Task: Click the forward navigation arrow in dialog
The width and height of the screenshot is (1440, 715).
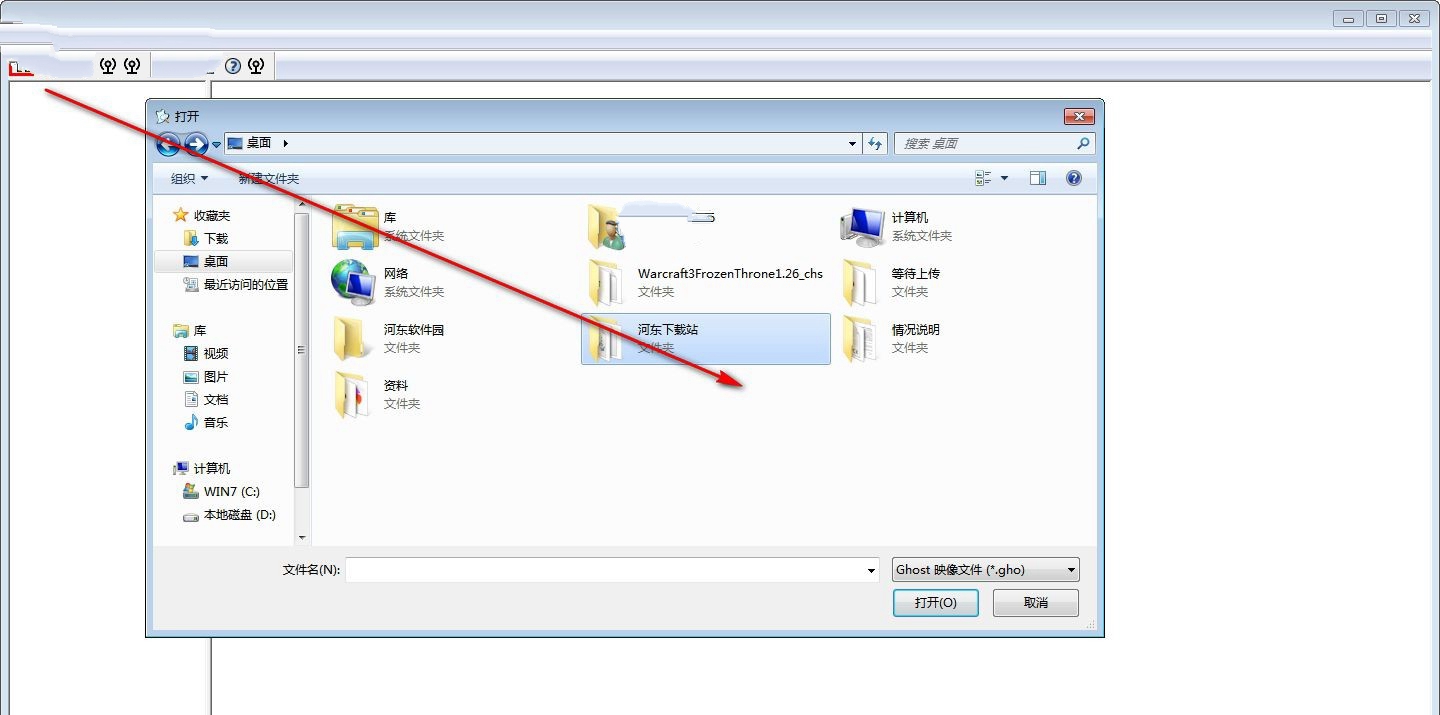Action: point(196,144)
